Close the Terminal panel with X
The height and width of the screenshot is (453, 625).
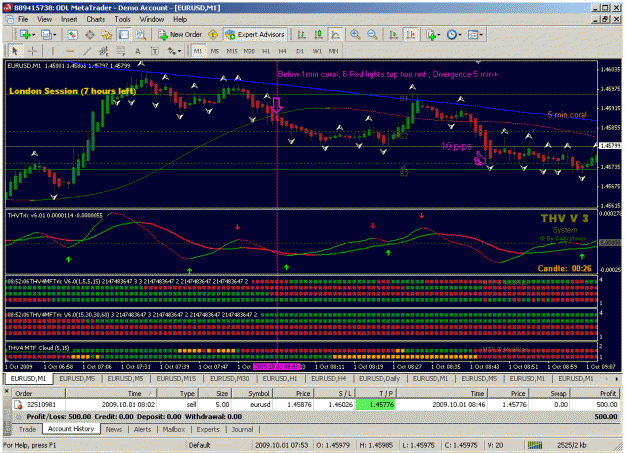[6, 392]
